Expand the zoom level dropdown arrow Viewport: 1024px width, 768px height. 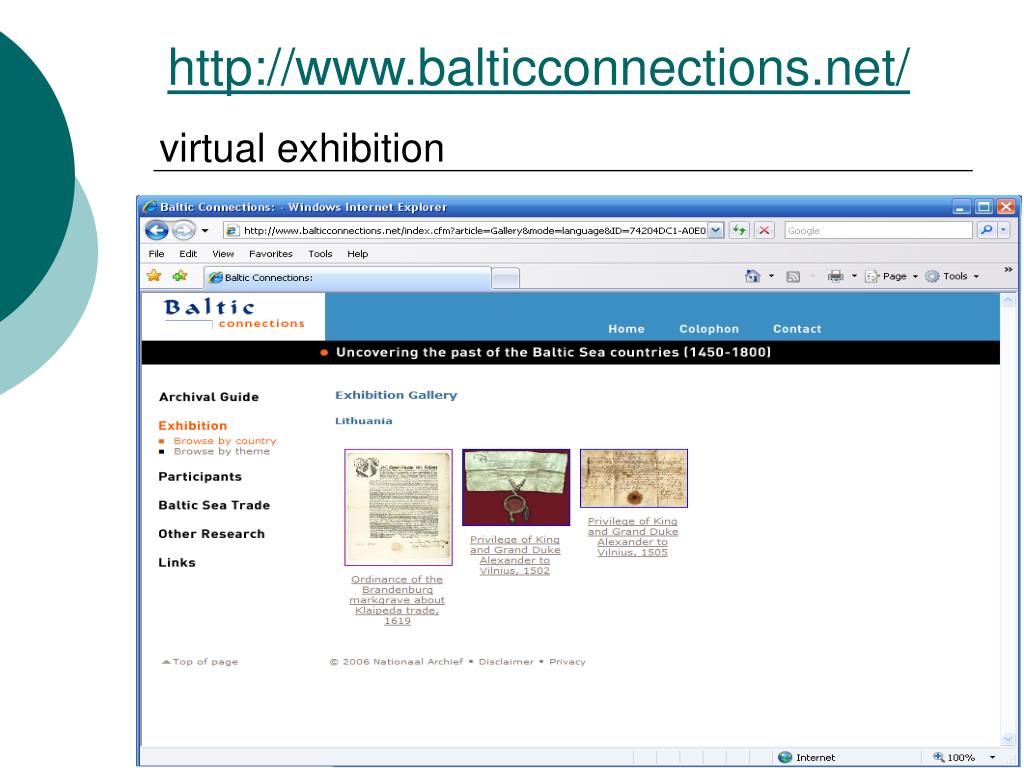point(992,758)
